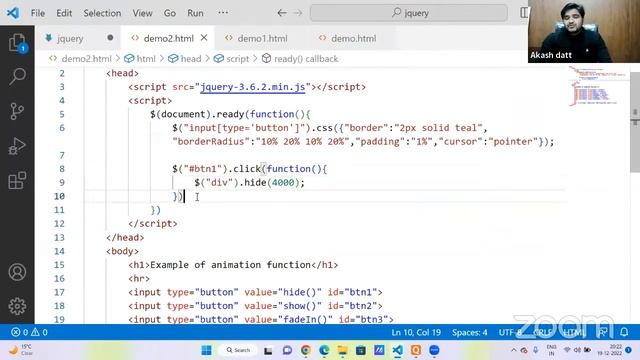Screen dimensions: 640x360
Task: Open the Search view in activity bar
Action: pyautogui.click(x=17, y=76)
